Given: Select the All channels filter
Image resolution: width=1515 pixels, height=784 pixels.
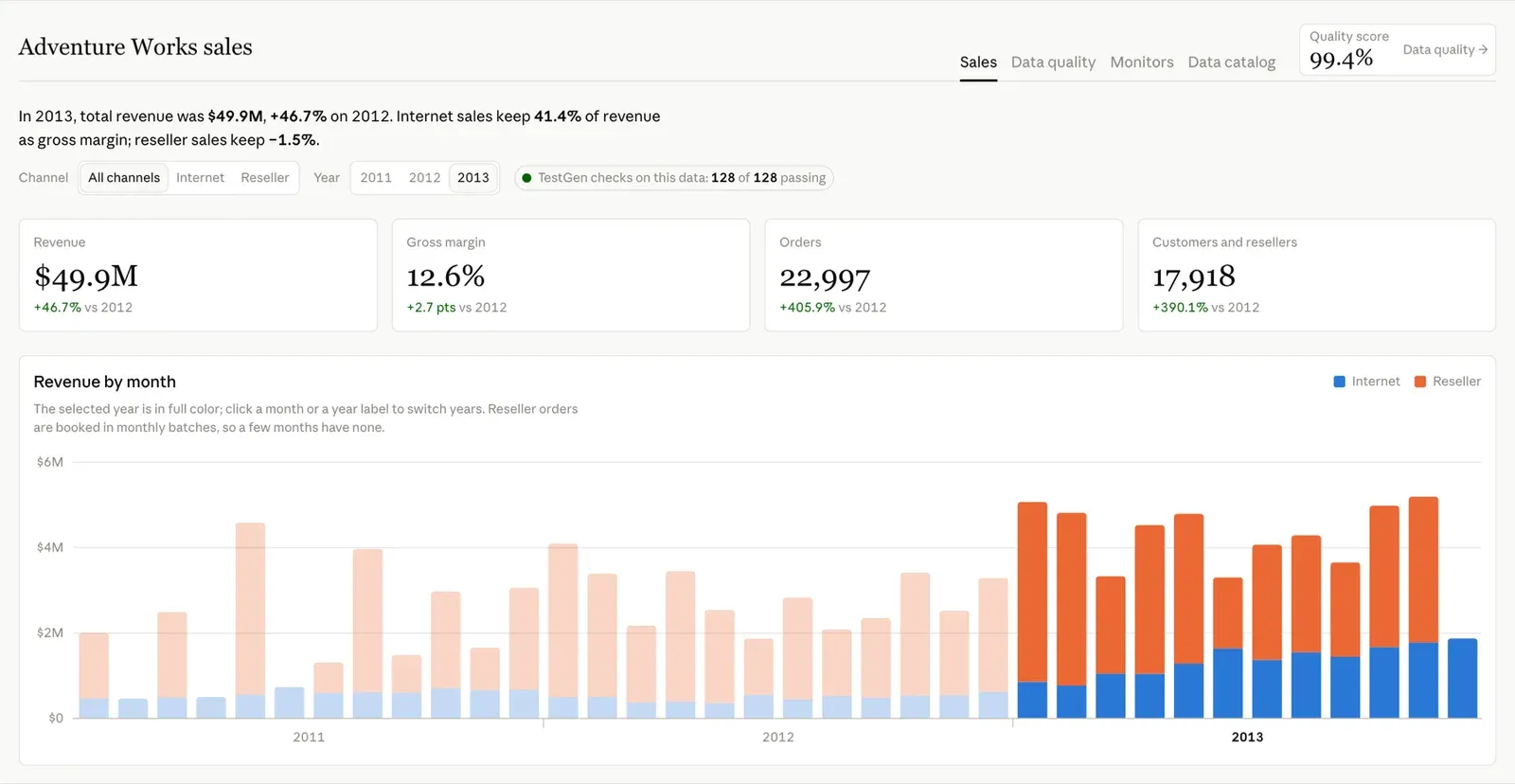Looking at the screenshot, I should (124, 178).
